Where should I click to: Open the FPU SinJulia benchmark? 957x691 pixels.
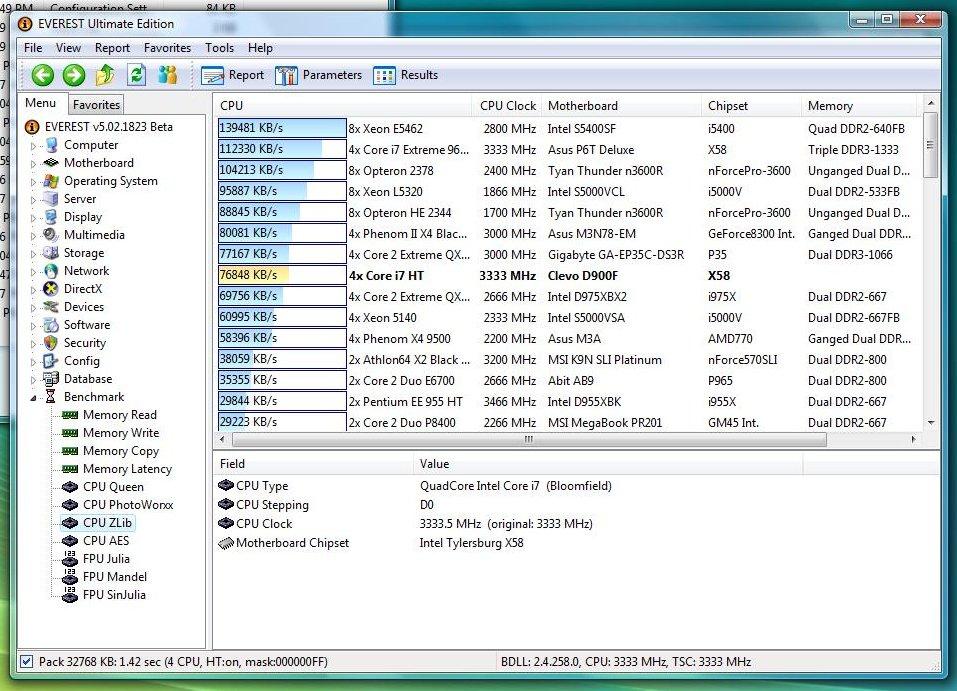tap(114, 595)
